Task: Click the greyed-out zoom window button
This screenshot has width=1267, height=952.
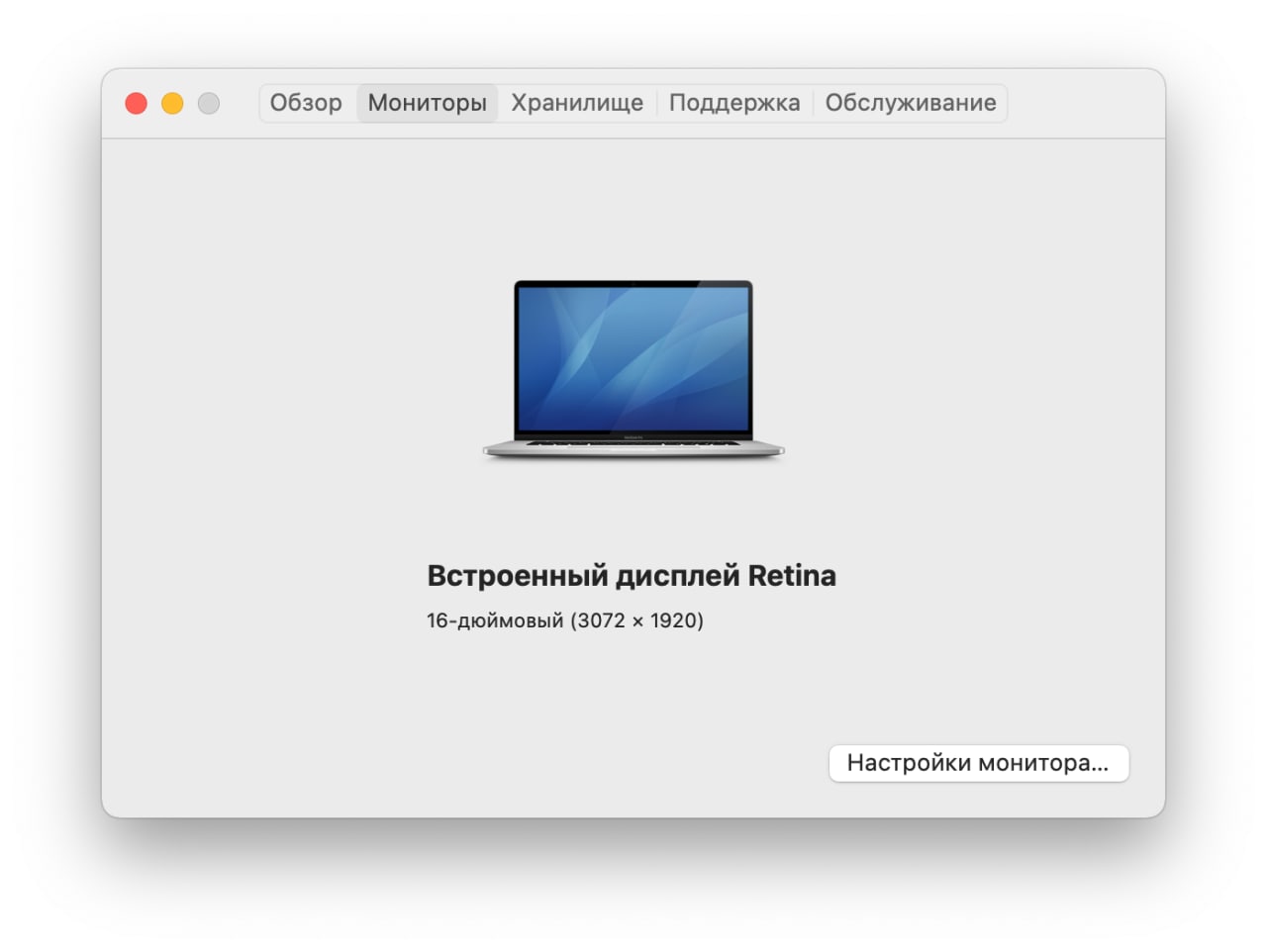Action: pyautogui.click(x=209, y=103)
